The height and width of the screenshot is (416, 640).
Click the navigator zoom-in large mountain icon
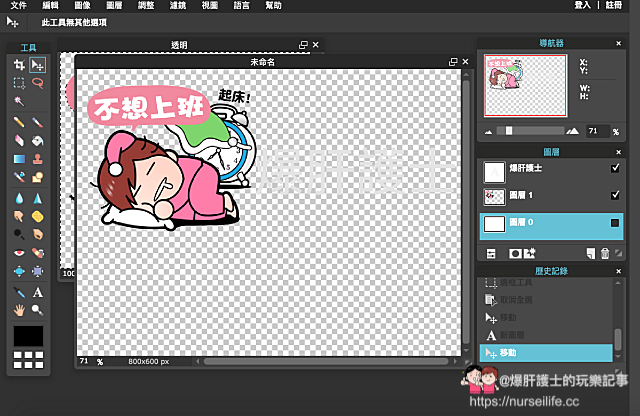tap(573, 131)
